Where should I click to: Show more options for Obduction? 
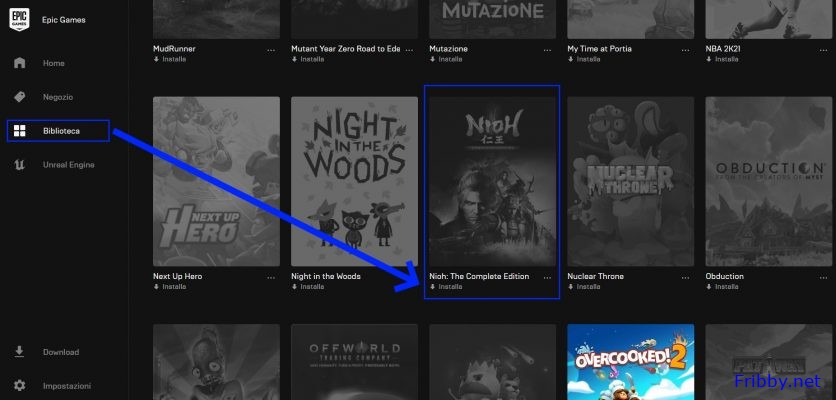[823, 277]
